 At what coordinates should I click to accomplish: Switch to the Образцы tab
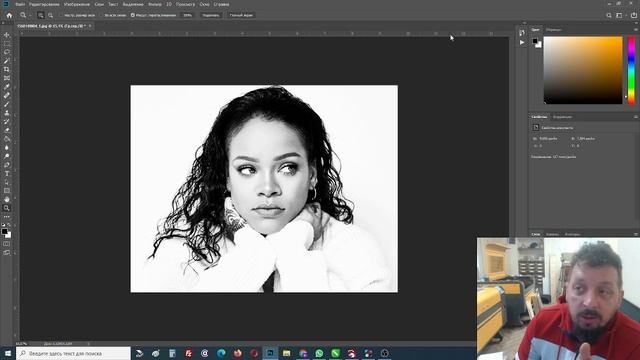coord(553,30)
